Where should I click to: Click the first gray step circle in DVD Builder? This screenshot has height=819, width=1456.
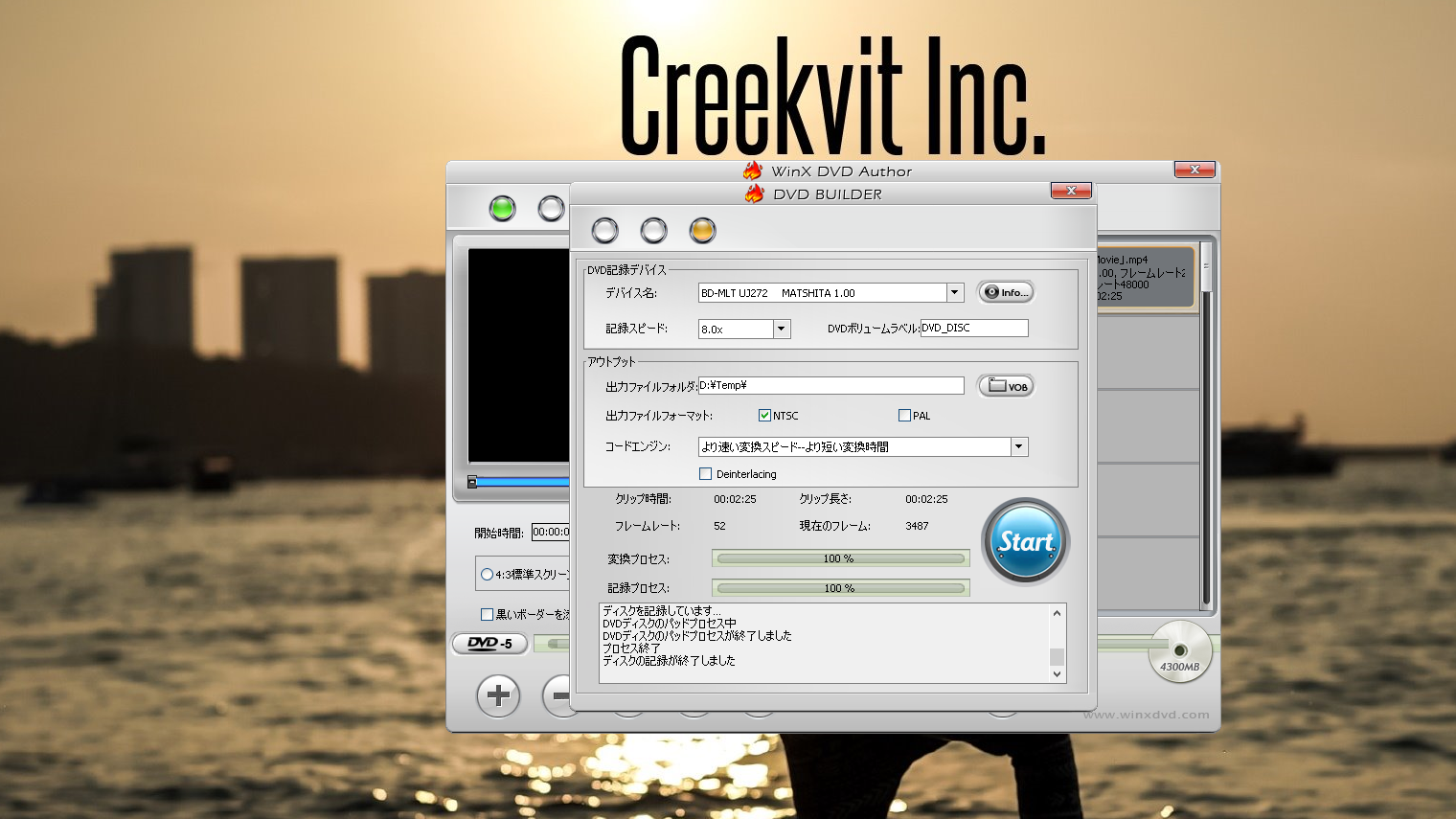click(604, 231)
